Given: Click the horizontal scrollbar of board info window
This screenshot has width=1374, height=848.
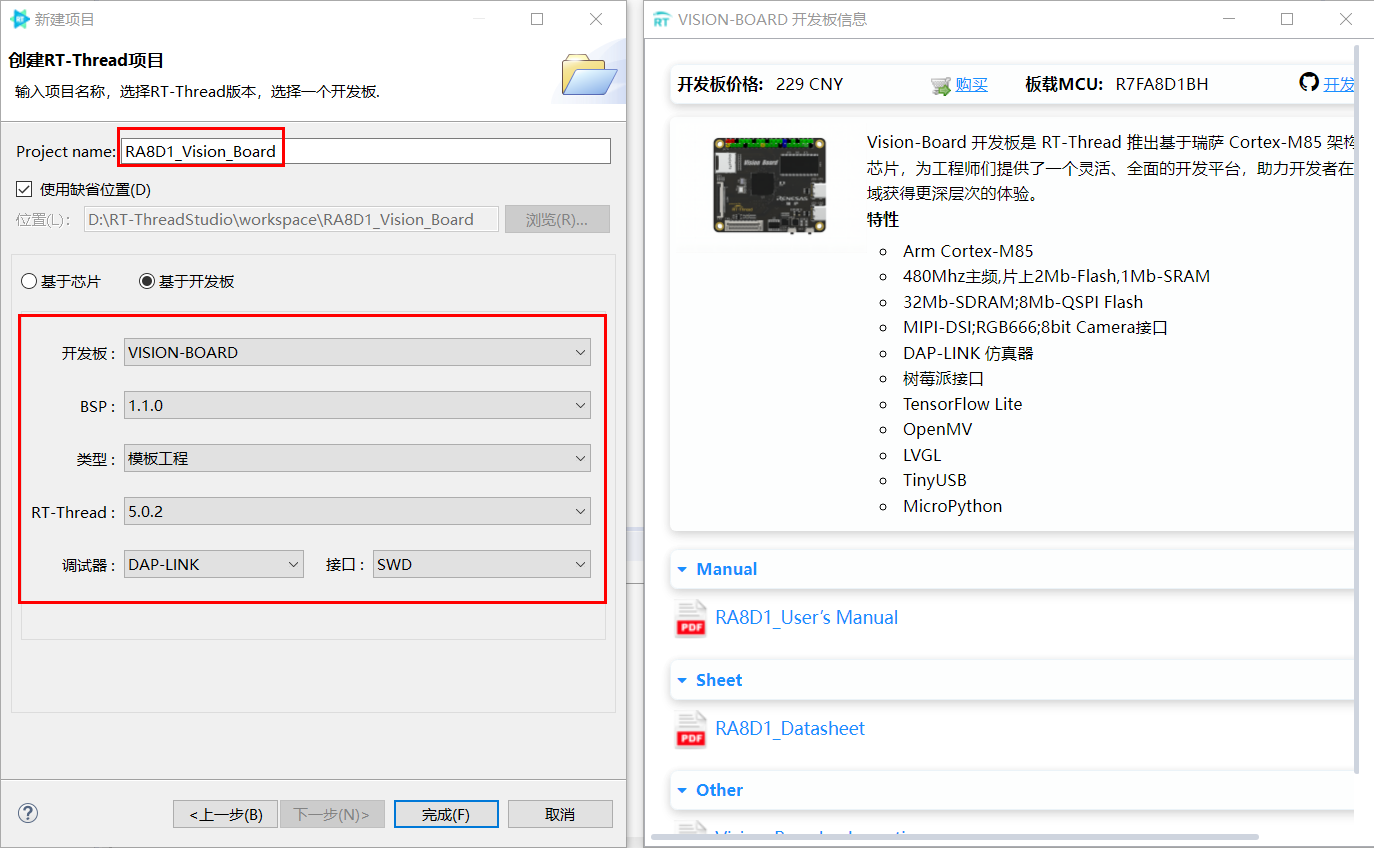Looking at the screenshot, I should pyautogui.click(x=955, y=836).
